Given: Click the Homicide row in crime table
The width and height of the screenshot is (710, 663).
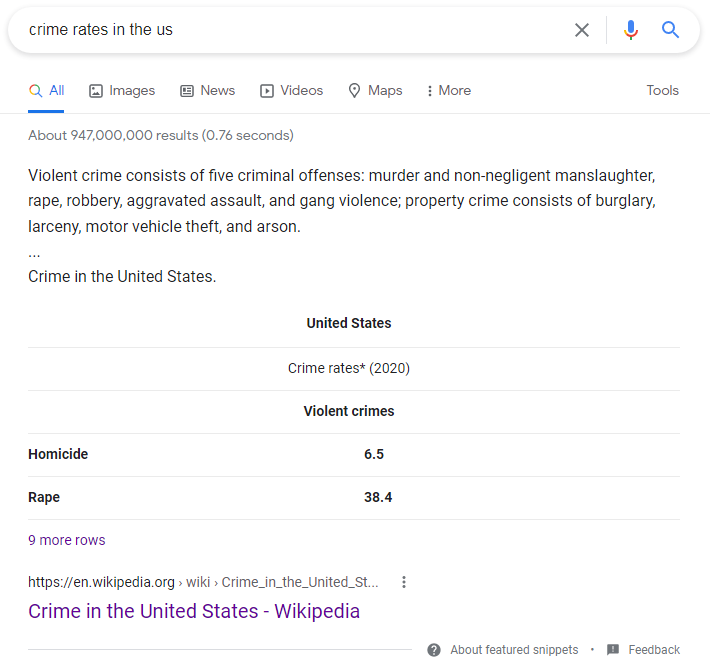Looking at the screenshot, I should pyautogui.click(x=58, y=454).
